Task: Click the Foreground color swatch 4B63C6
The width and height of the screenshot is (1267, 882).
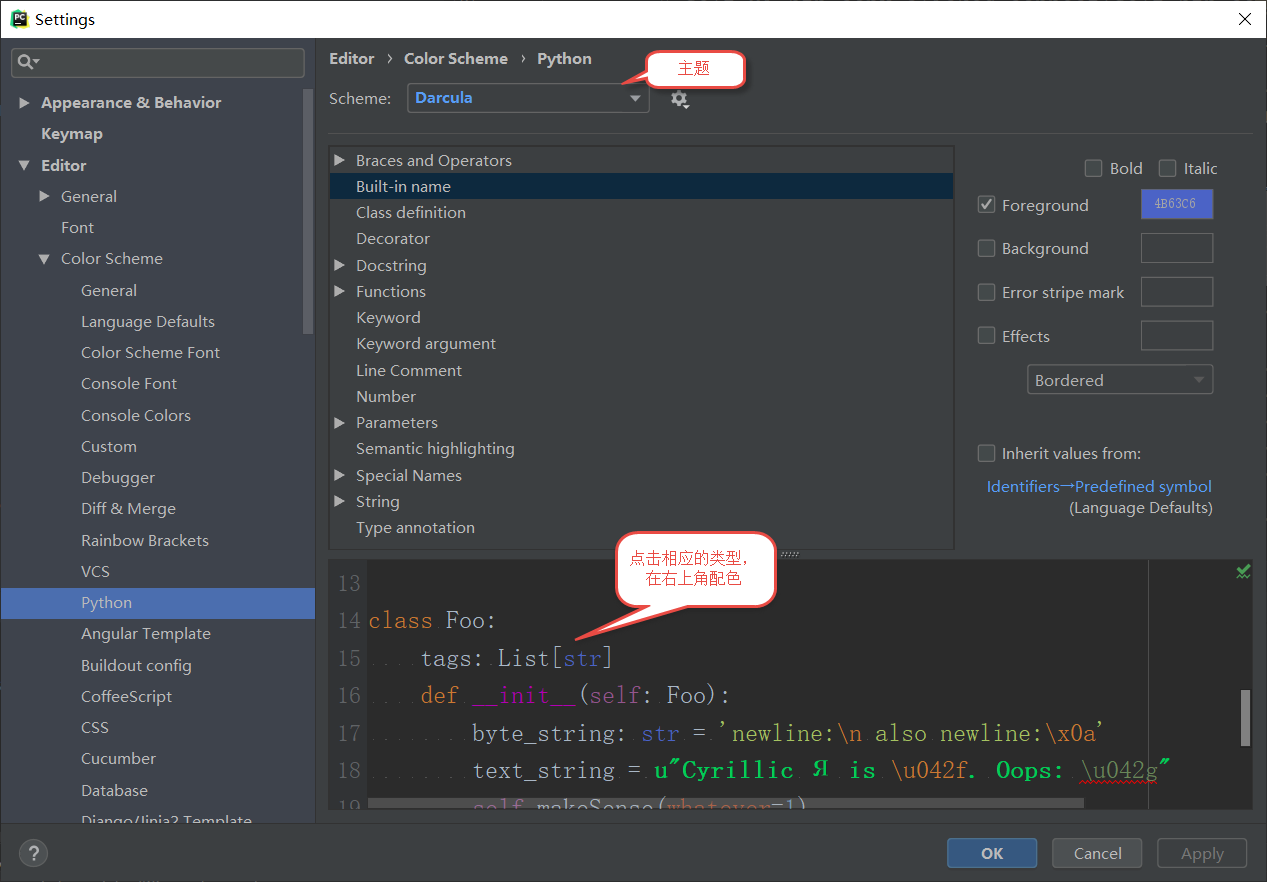Action: (1177, 204)
